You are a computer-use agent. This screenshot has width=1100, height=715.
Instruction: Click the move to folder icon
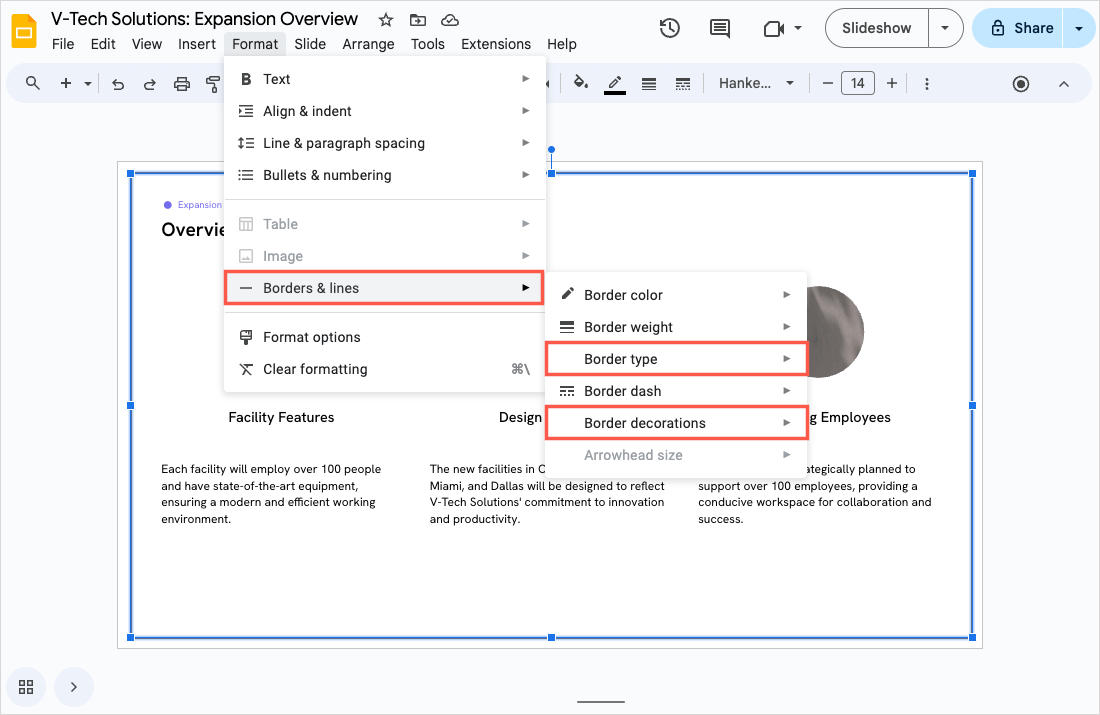[418, 20]
